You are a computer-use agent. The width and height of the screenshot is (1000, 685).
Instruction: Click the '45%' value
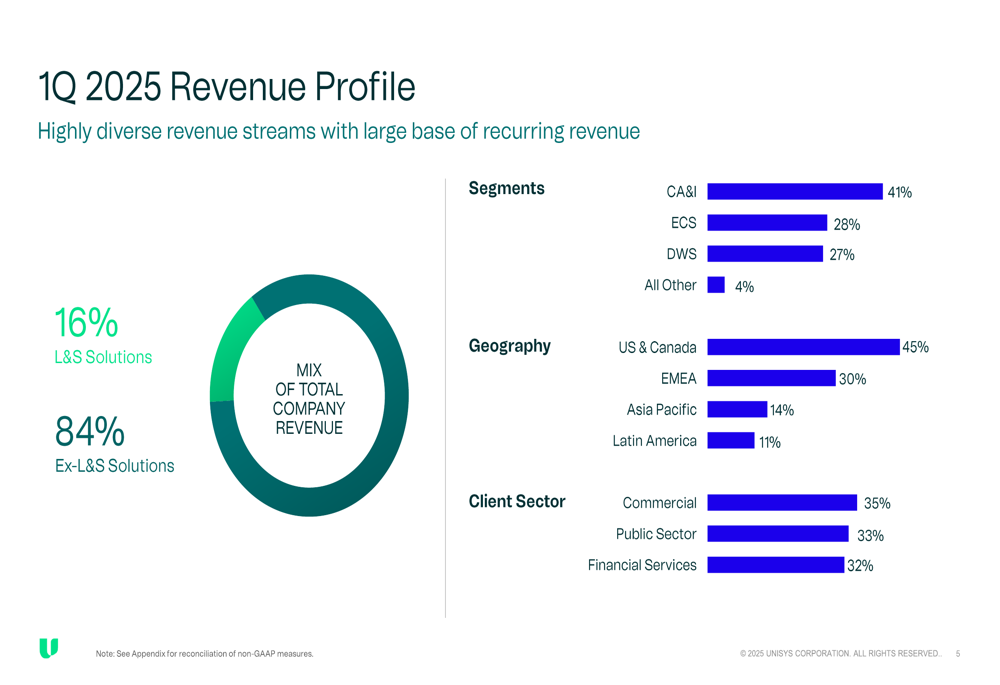915,347
